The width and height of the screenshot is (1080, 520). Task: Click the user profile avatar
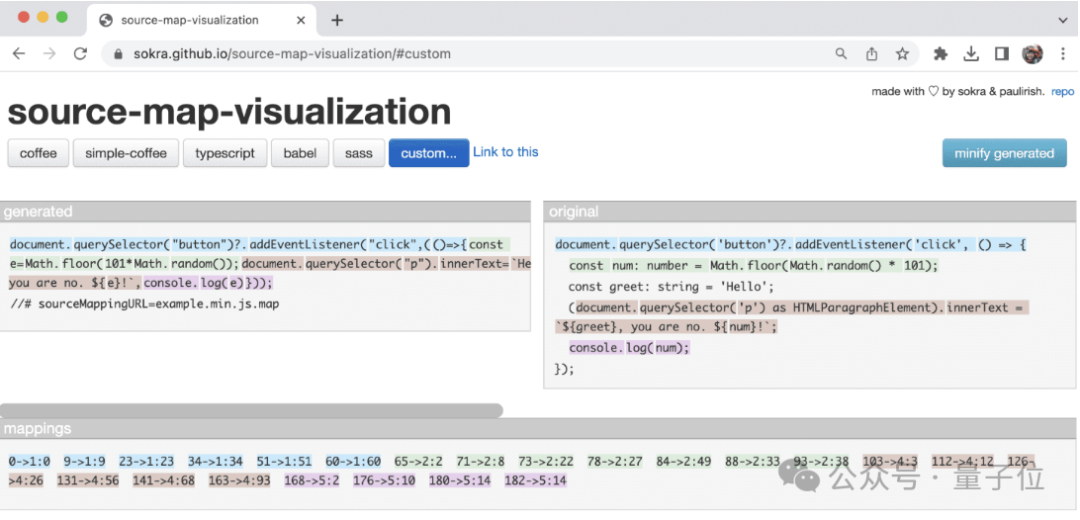[1032, 54]
